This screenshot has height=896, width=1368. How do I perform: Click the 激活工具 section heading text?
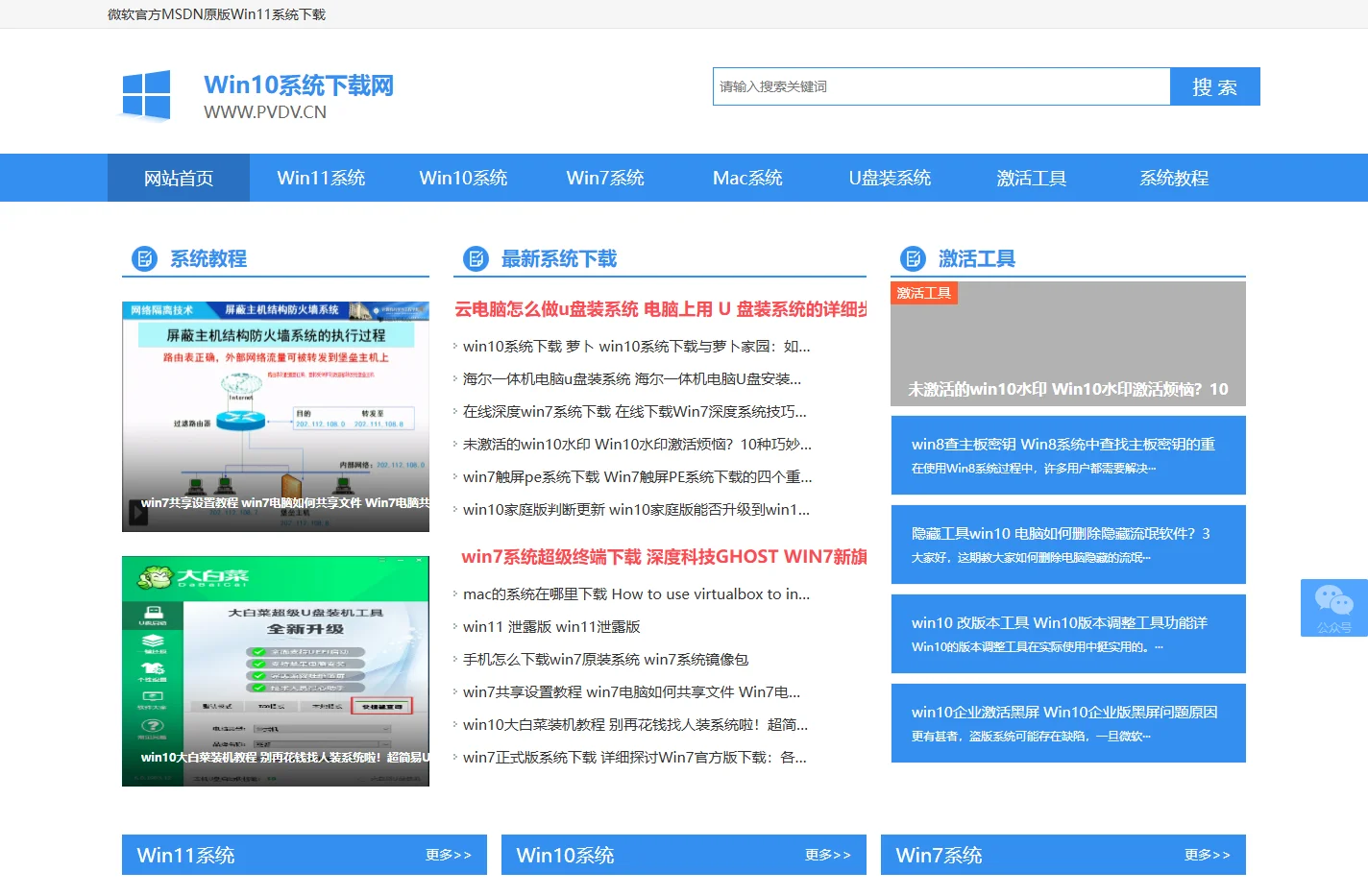click(x=977, y=258)
